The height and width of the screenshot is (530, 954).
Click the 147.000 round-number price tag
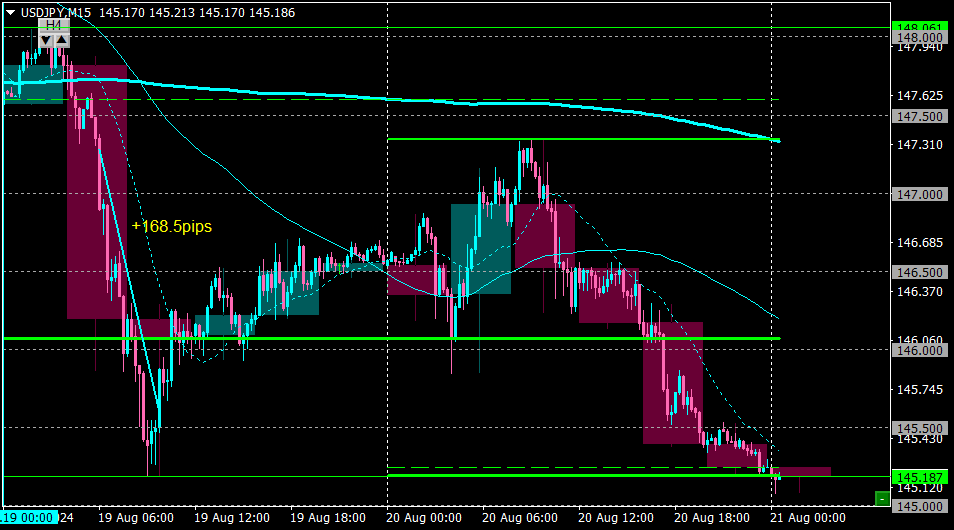[x=919, y=194]
